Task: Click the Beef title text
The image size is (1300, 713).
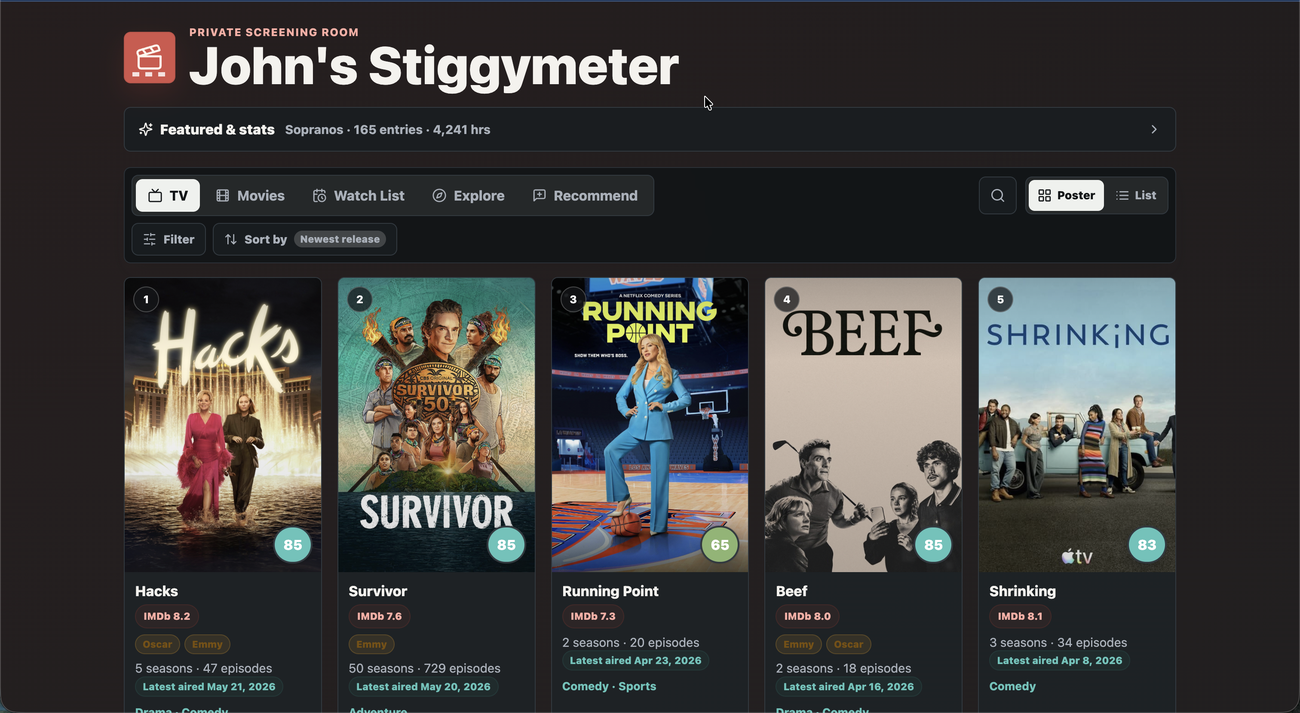Action: coord(792,591)
